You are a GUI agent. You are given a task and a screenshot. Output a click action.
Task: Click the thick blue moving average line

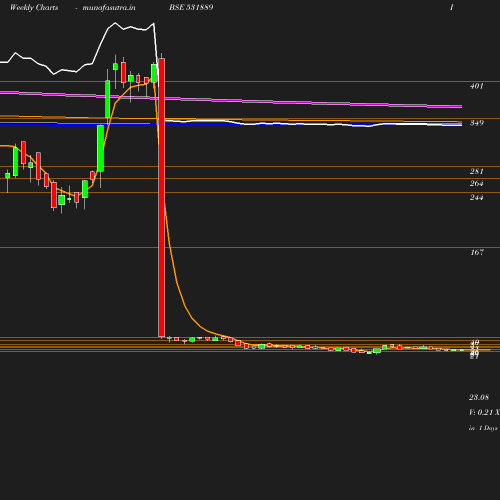click(x=231, y=124)
